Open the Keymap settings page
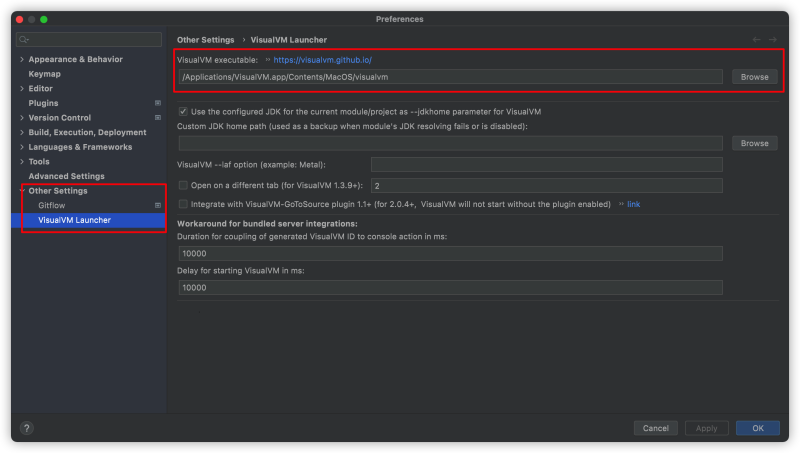This screenshot has height=453, width=800. (x=44, y=74)
